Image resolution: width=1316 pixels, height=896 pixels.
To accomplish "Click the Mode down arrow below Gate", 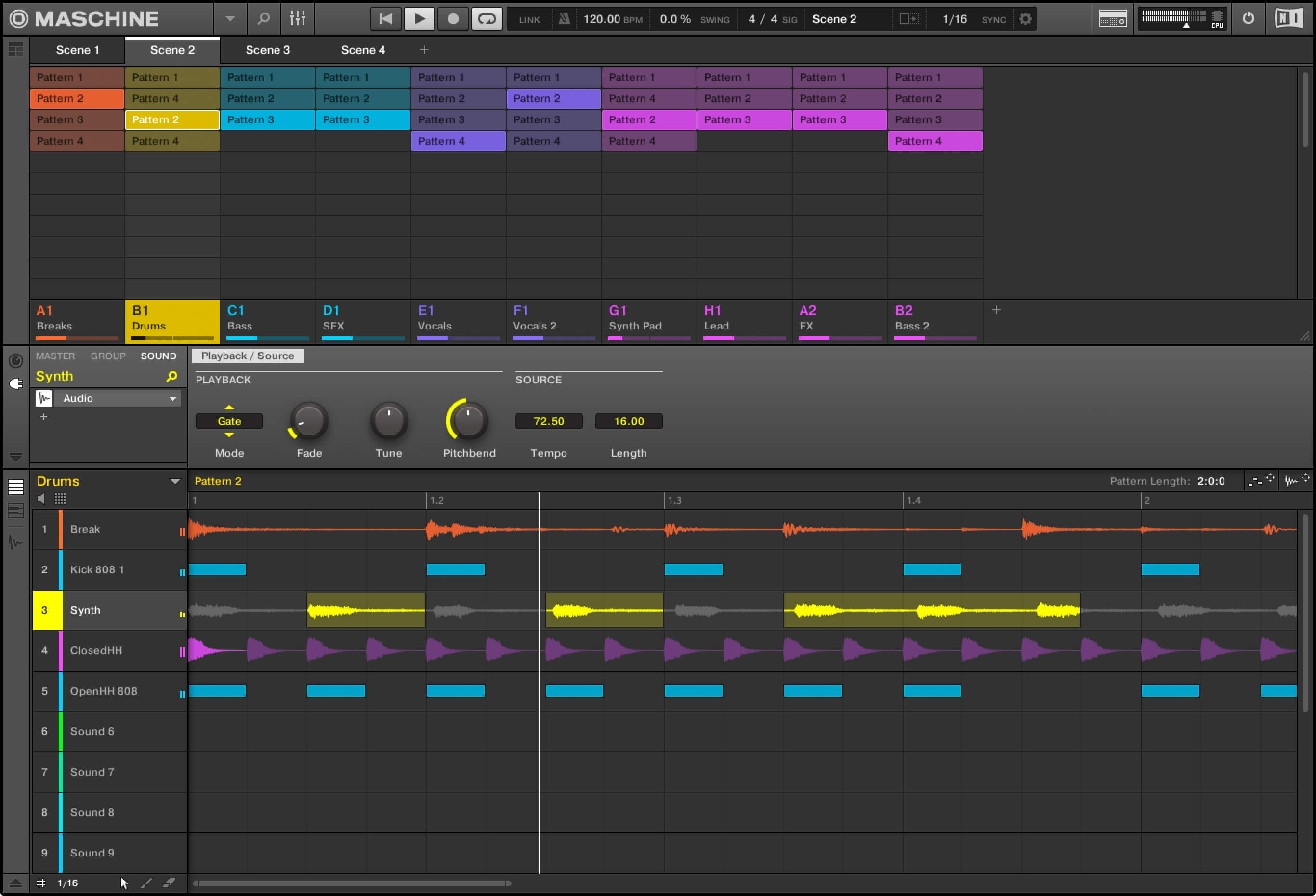I will tap(229, 435).
